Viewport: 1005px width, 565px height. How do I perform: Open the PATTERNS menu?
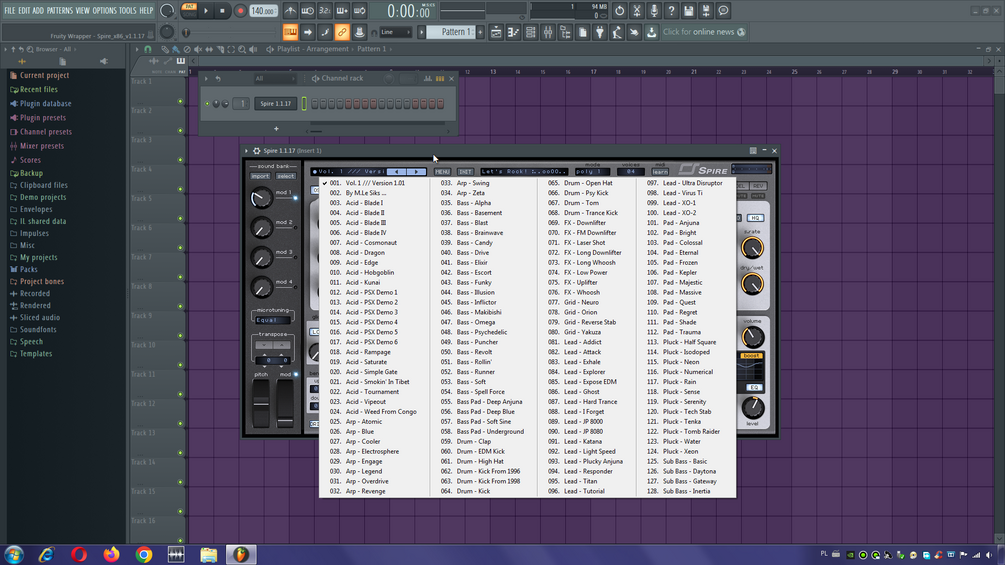(x=60, y=10)
